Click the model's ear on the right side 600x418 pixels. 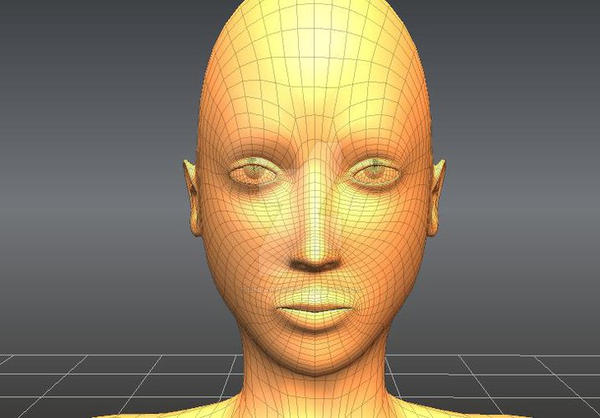click(x=437, y=197)
